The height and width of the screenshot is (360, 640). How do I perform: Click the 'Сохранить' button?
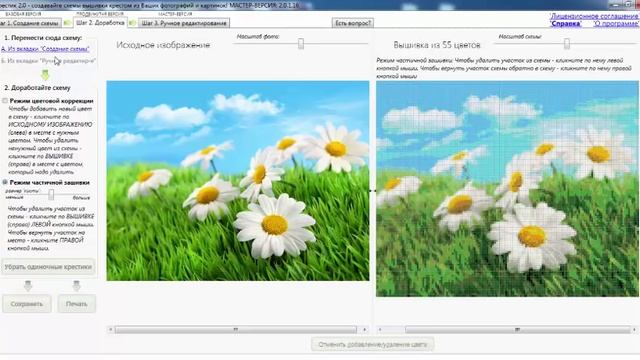coord(27,304)
